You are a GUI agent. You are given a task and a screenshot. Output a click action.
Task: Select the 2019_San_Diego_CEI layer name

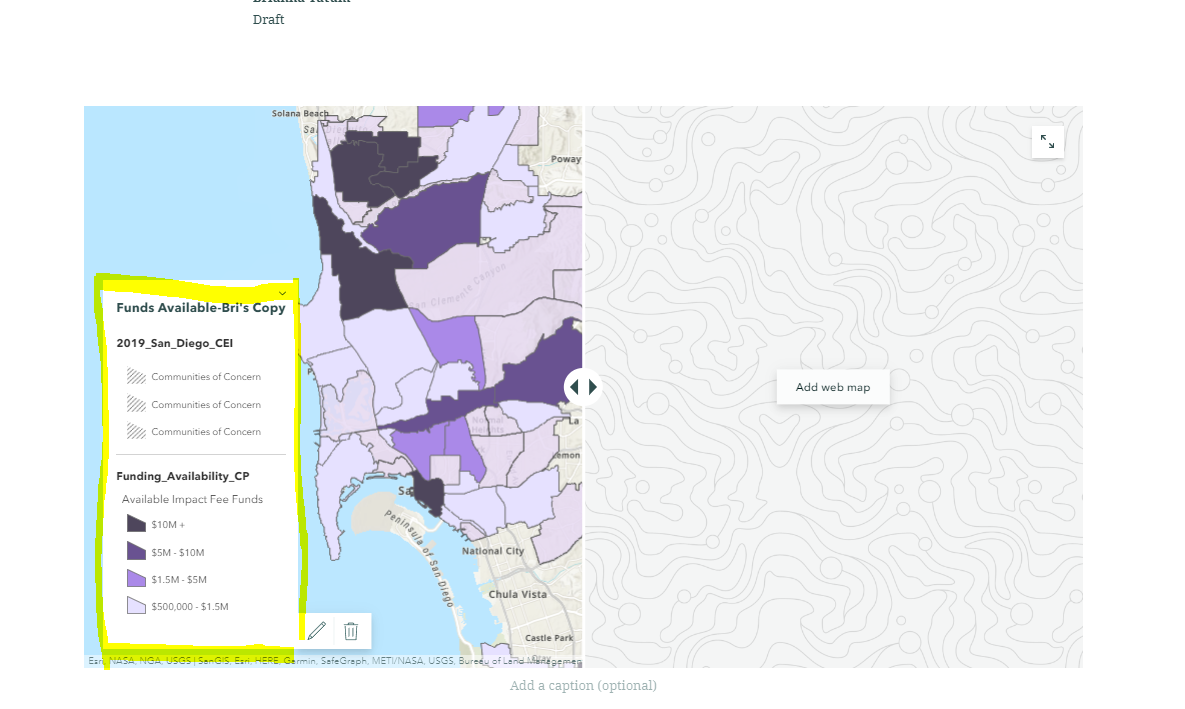tap(176, 342)
